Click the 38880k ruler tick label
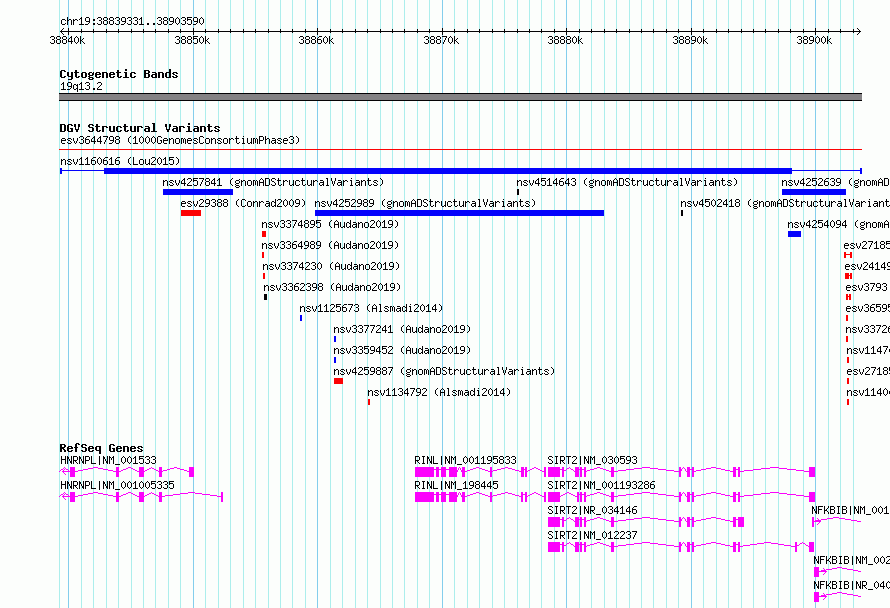Image resolution: width=890 pixels, height=608 pixels. (565, 40)
